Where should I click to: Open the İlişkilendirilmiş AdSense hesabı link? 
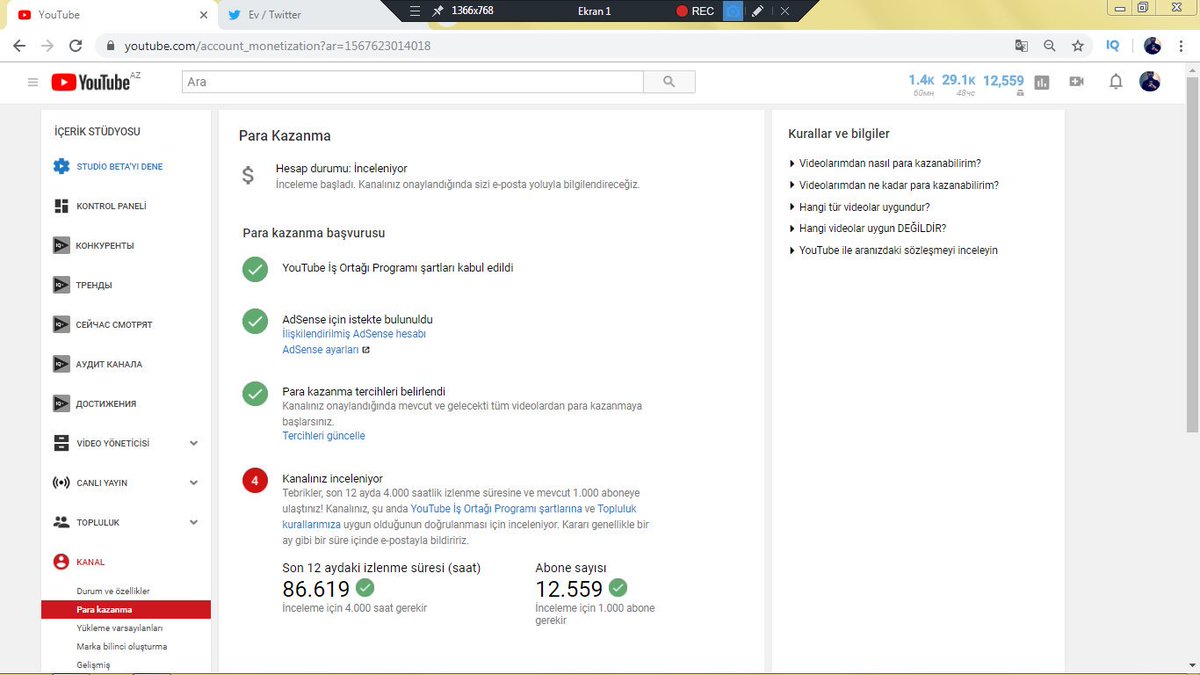coord(354,334)
